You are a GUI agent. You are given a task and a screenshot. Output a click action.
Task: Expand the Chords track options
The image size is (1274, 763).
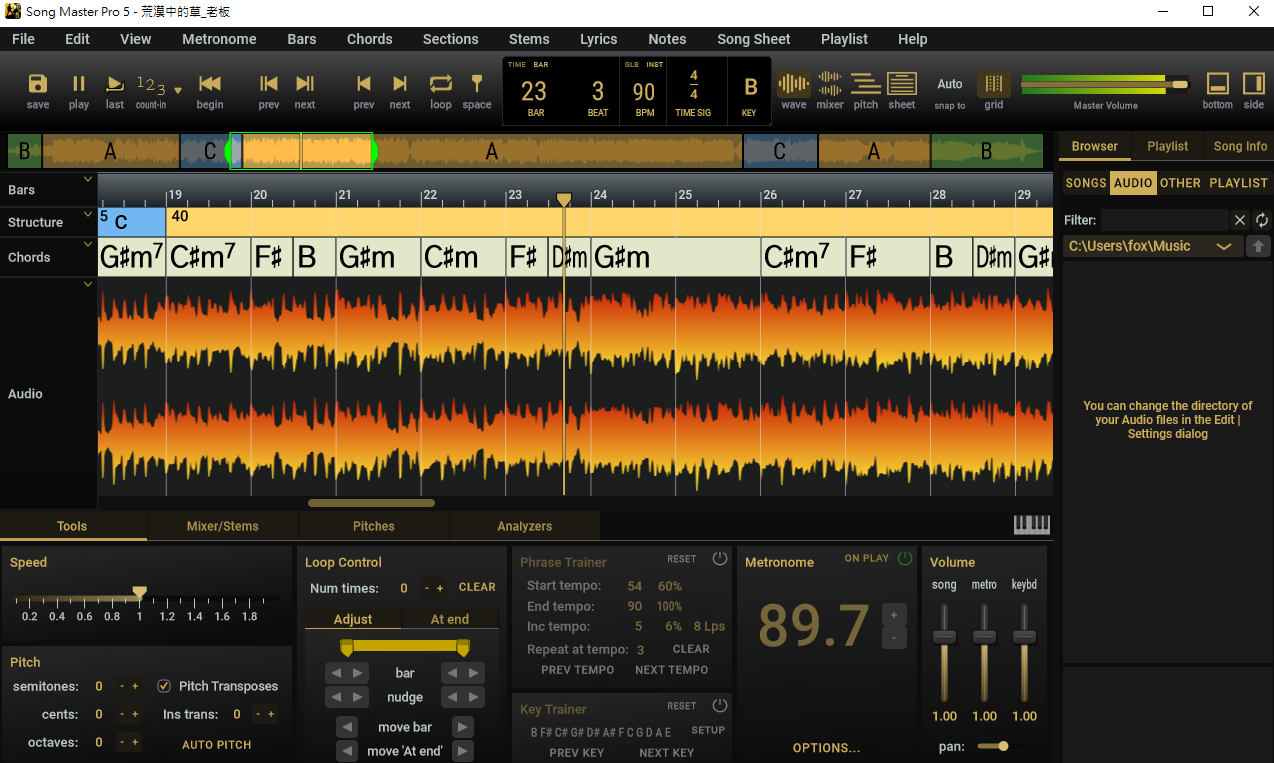pos(88,243)
